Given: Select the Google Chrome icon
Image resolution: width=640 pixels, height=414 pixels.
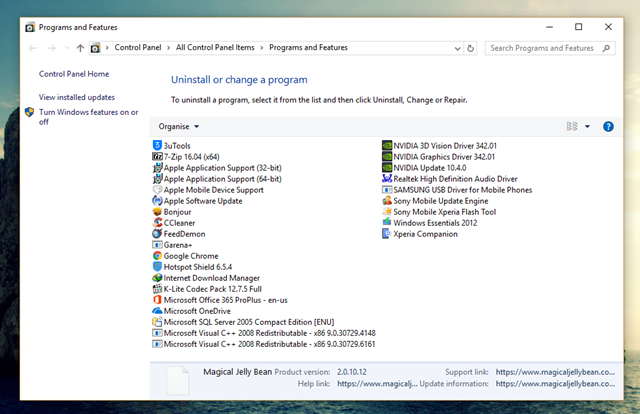Looking at the screenshot, I should click(x=157, y=256).
